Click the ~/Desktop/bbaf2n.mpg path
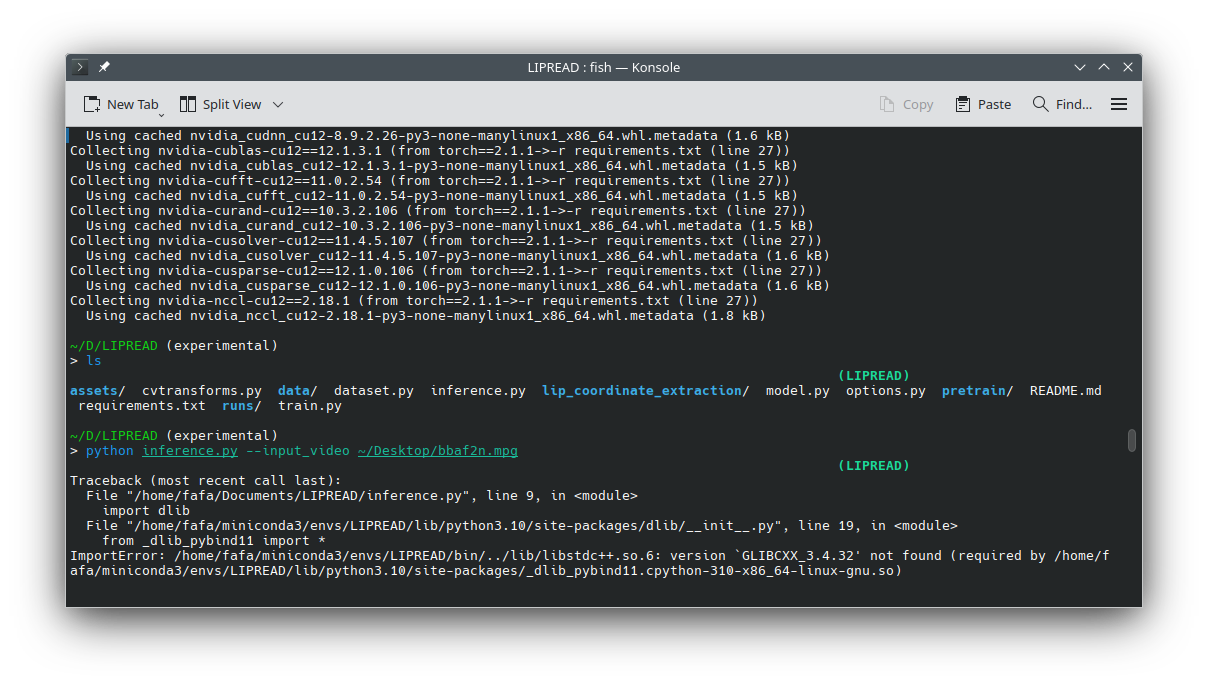The image size is (1208, 685). click(438, 451)
